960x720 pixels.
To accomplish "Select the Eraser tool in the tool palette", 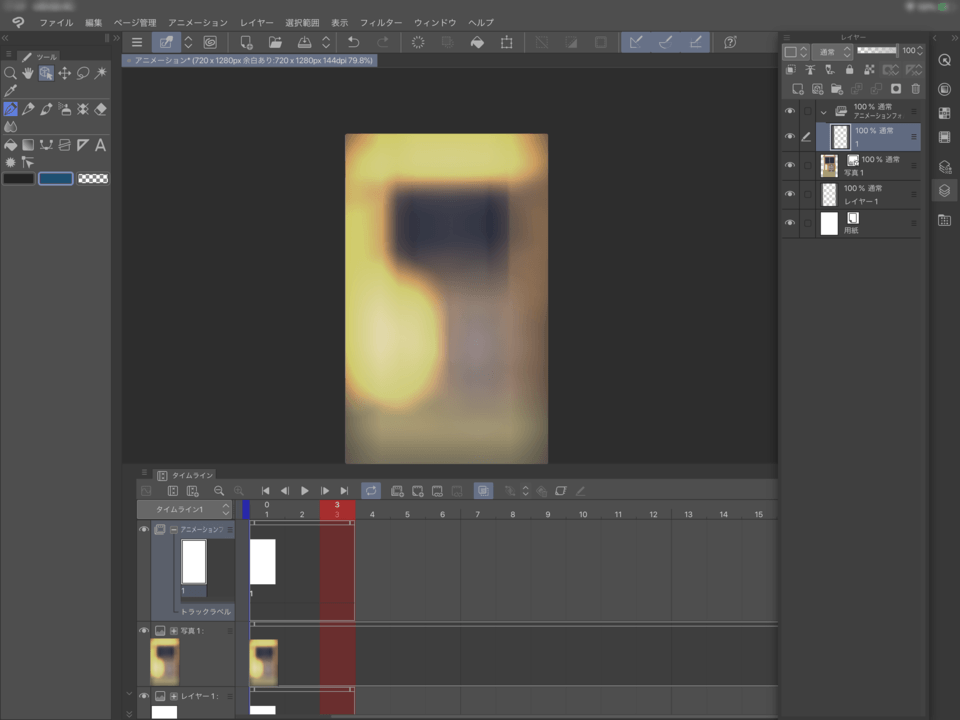I will pos(100,109).
